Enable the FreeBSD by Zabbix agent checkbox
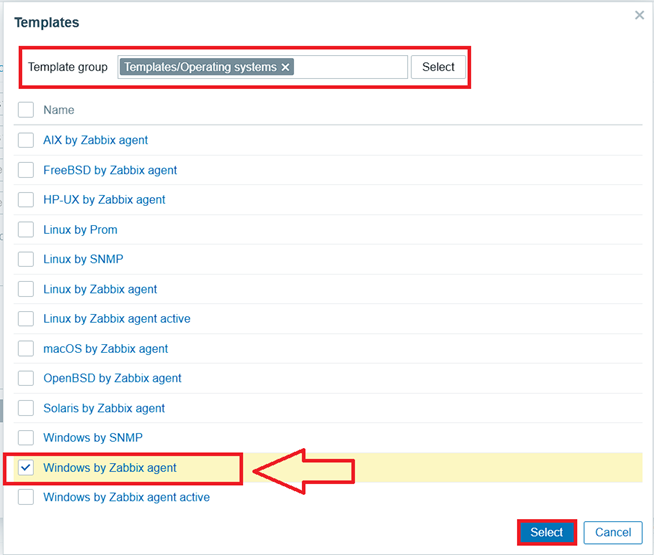This screenshot has width=654, height=555. click(x=26, y=170)
